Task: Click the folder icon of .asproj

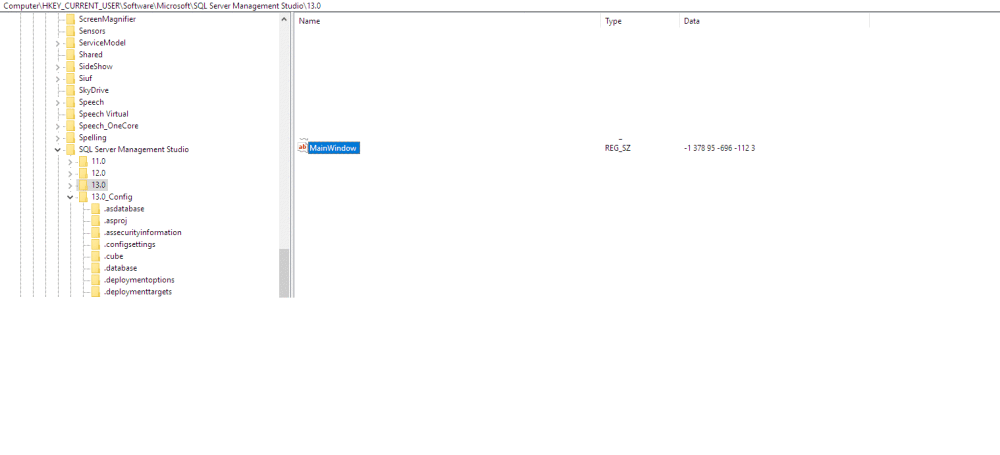Action: click(96, 221)
